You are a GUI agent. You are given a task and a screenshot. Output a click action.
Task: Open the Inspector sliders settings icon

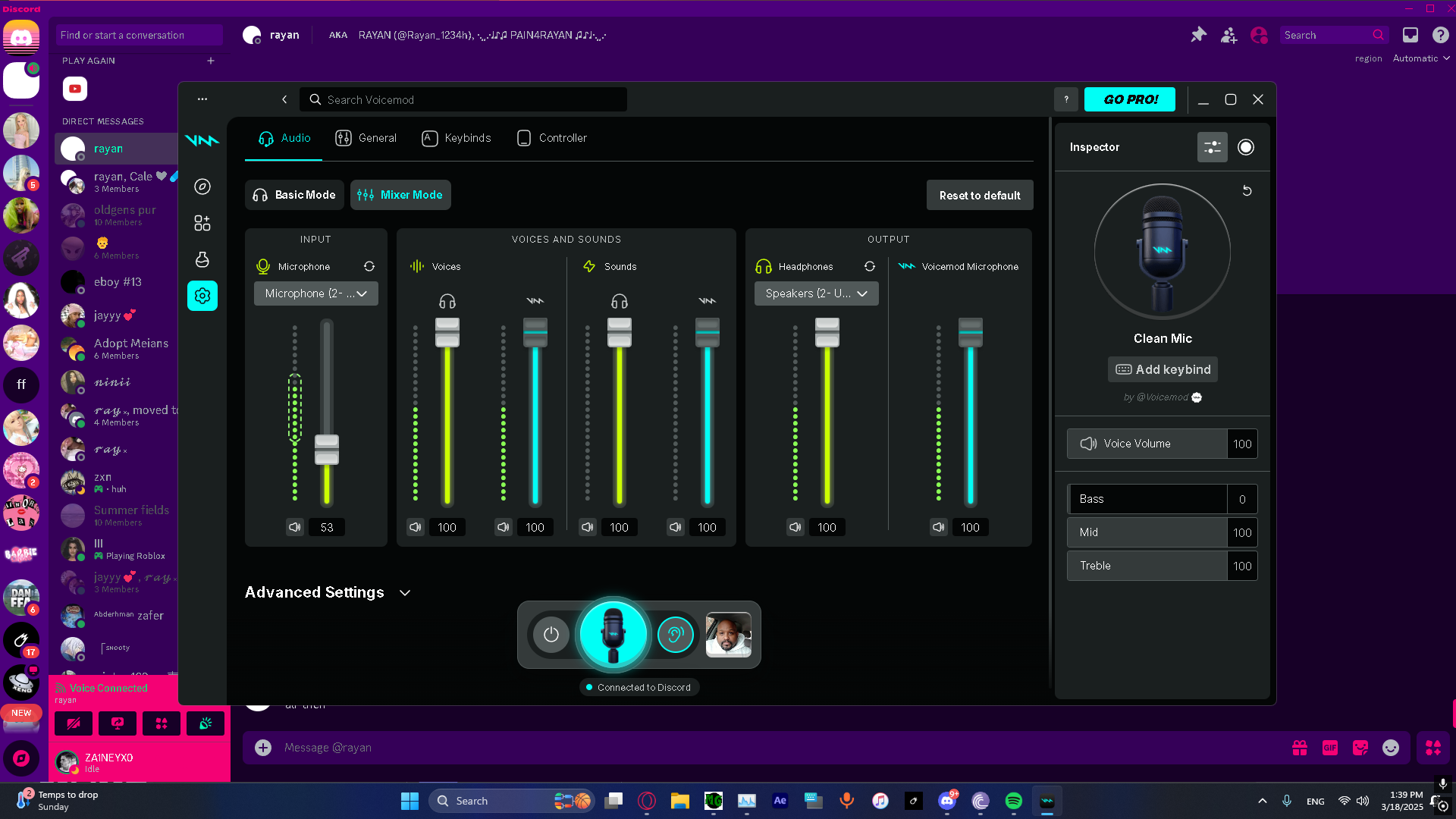[x=1212, y=147]
